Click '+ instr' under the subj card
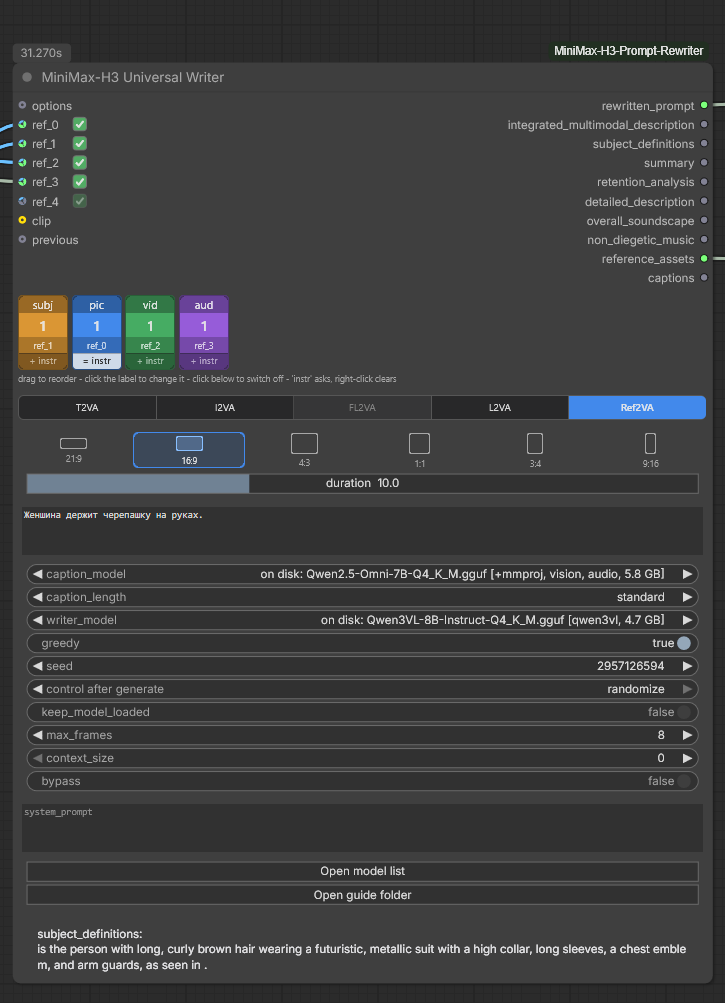Image resolution: width=725 pixels, height=1003 pixels. pos(43,361)
